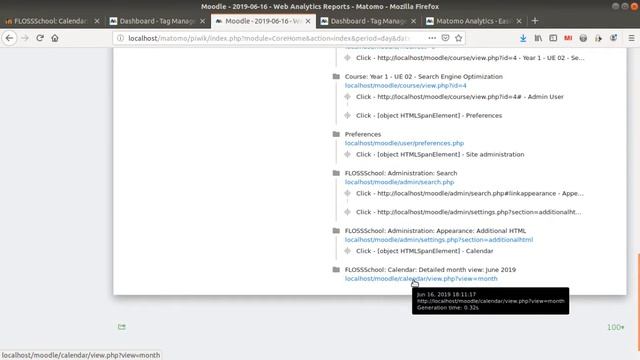Open link localhost/moodle/admin/search.php
This screenshot has width=640, height=360.
[x=399, y=182]
